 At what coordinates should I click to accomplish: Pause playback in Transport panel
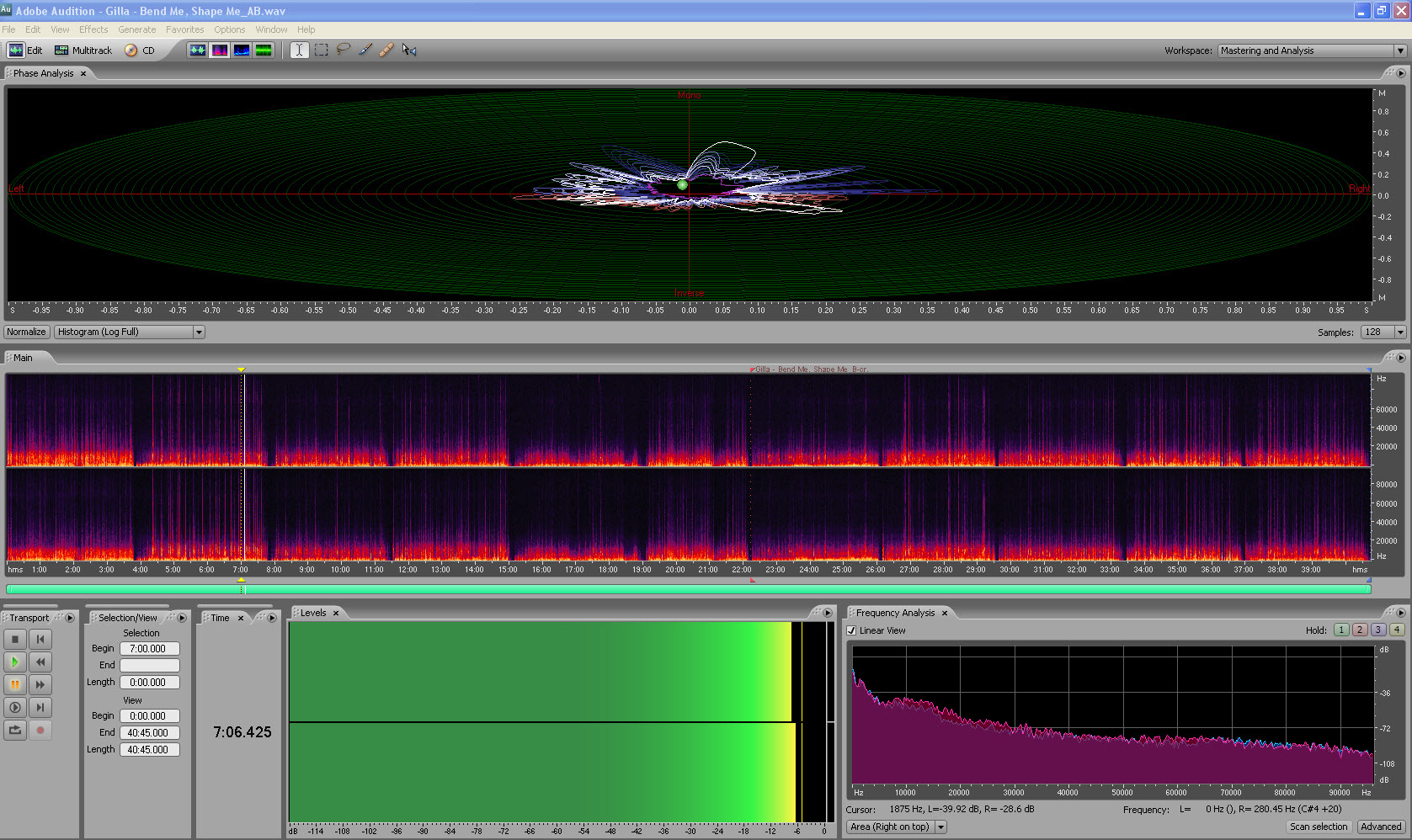click(15, 684)
